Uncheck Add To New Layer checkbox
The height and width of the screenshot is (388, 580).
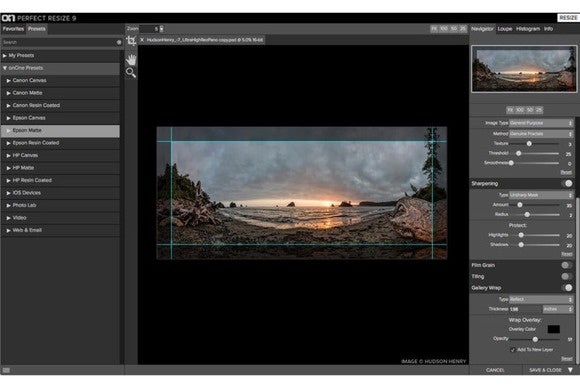(x=513, y=350)
